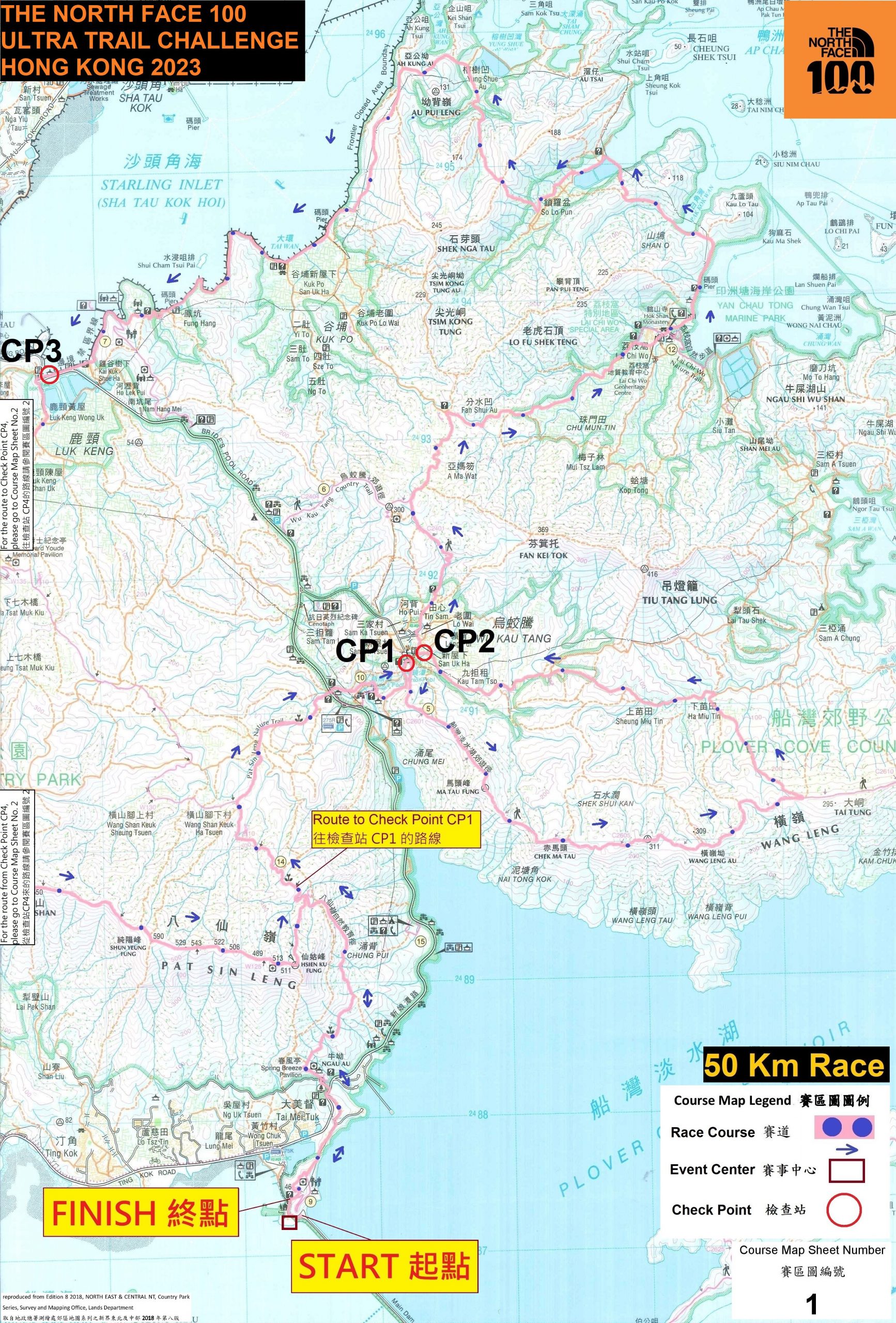Click the numbered circle marker 10 below CP1
Viewport: 896px width, 1323px height.
point(360,678)
